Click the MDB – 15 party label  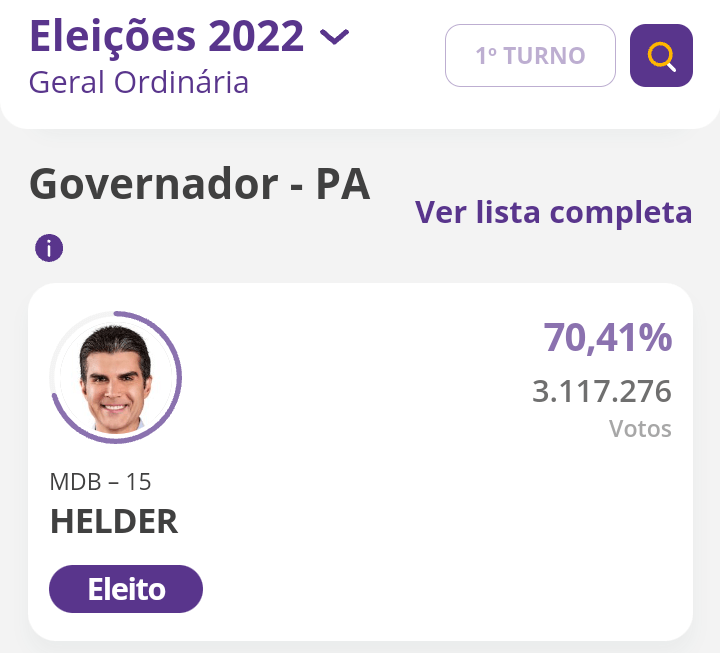click(x=100, y=482)
